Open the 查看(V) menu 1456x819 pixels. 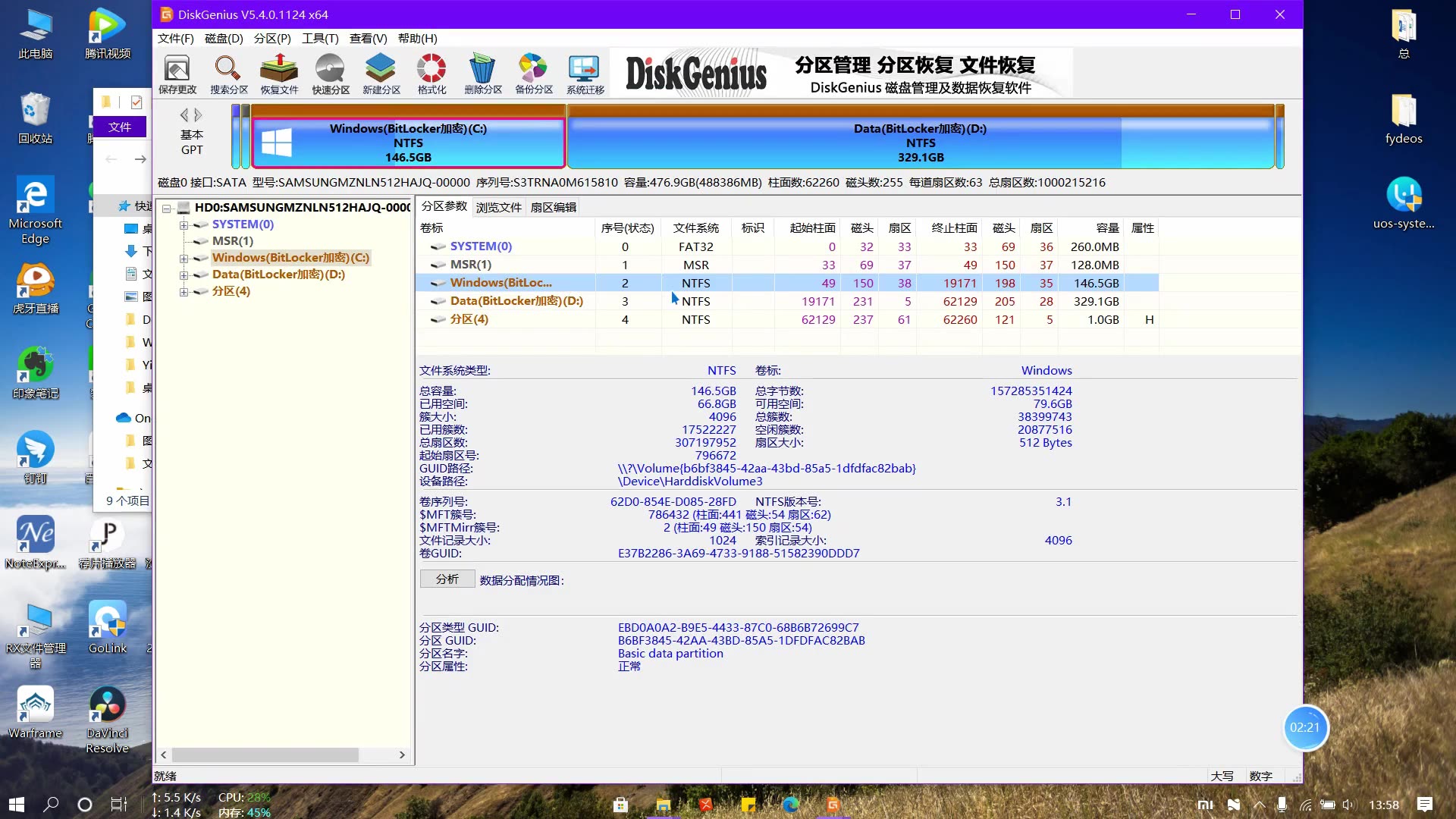368,39
